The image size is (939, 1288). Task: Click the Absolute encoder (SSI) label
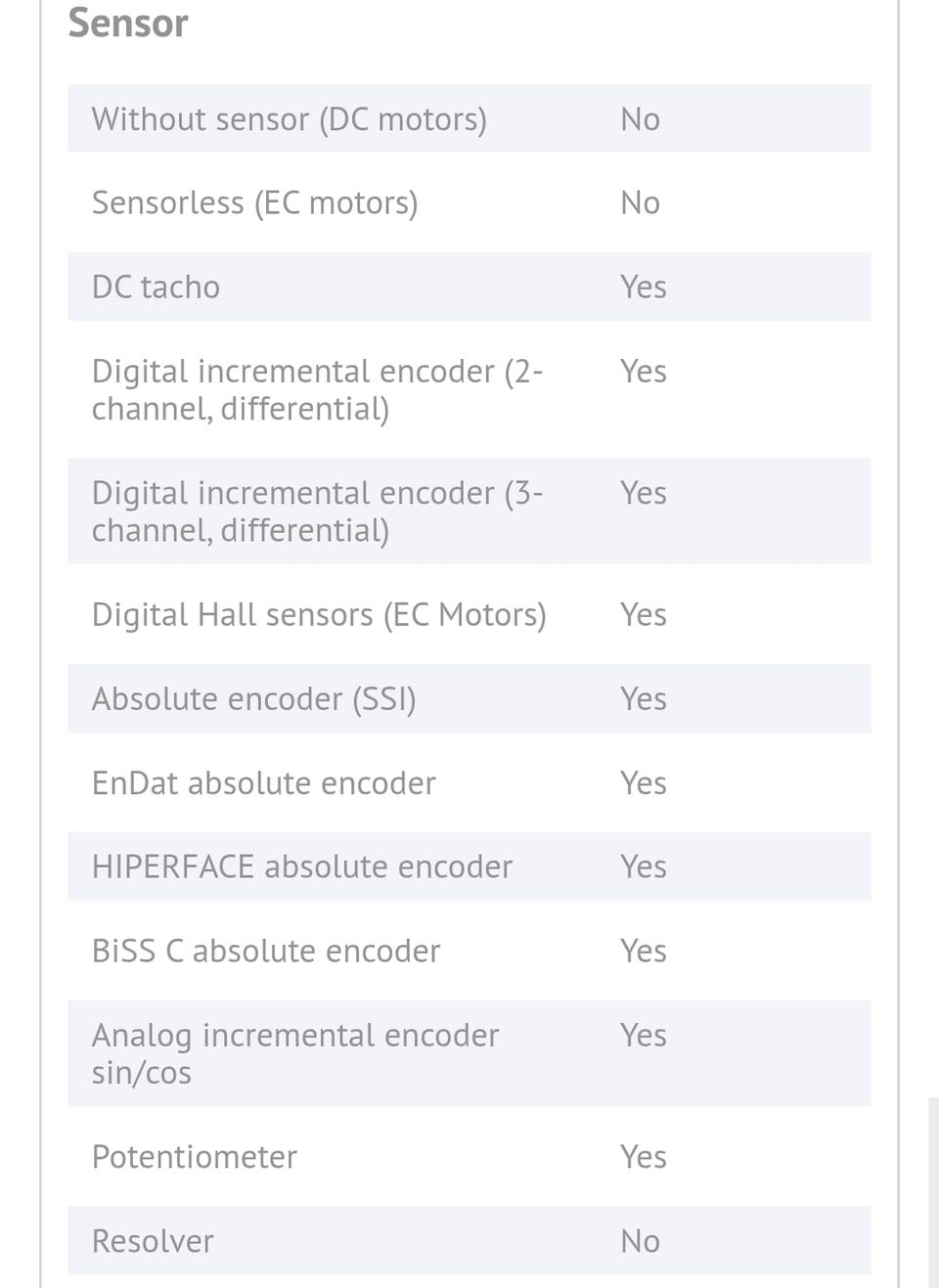point(253,698)
